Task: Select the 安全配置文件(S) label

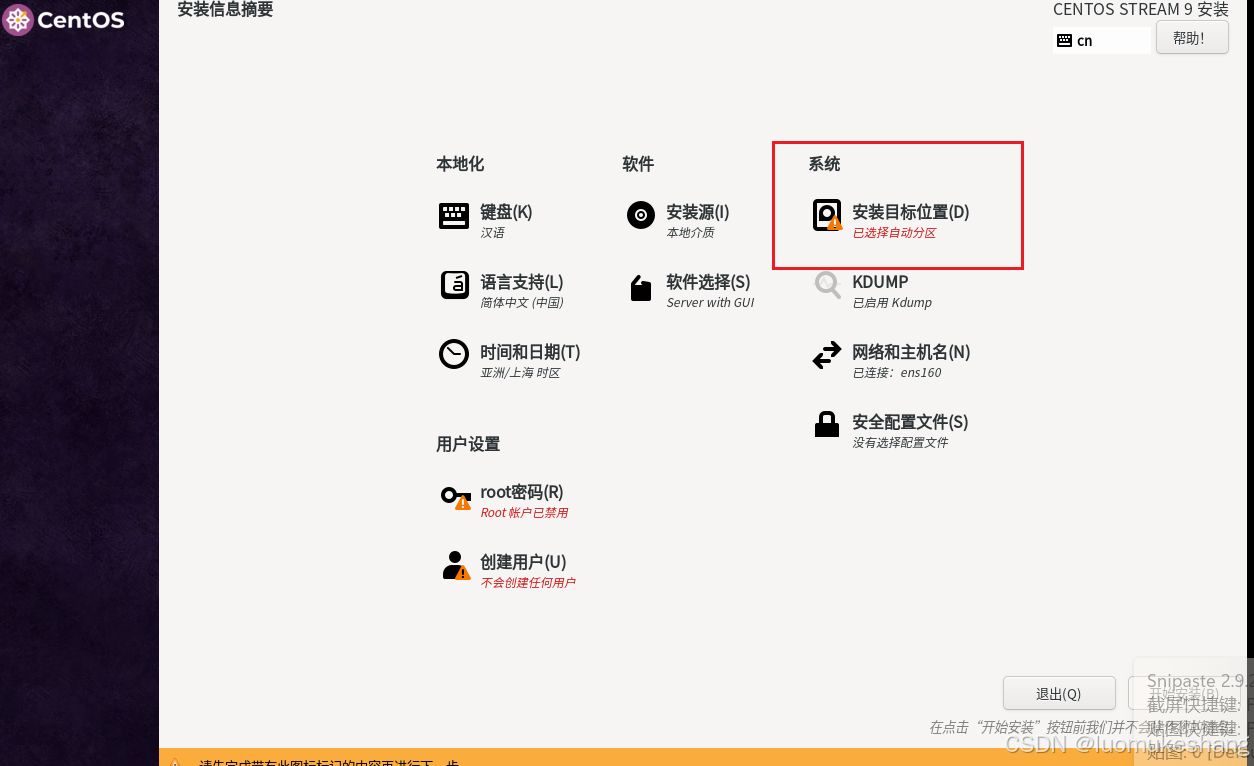Action: click(x=910, y=422)
